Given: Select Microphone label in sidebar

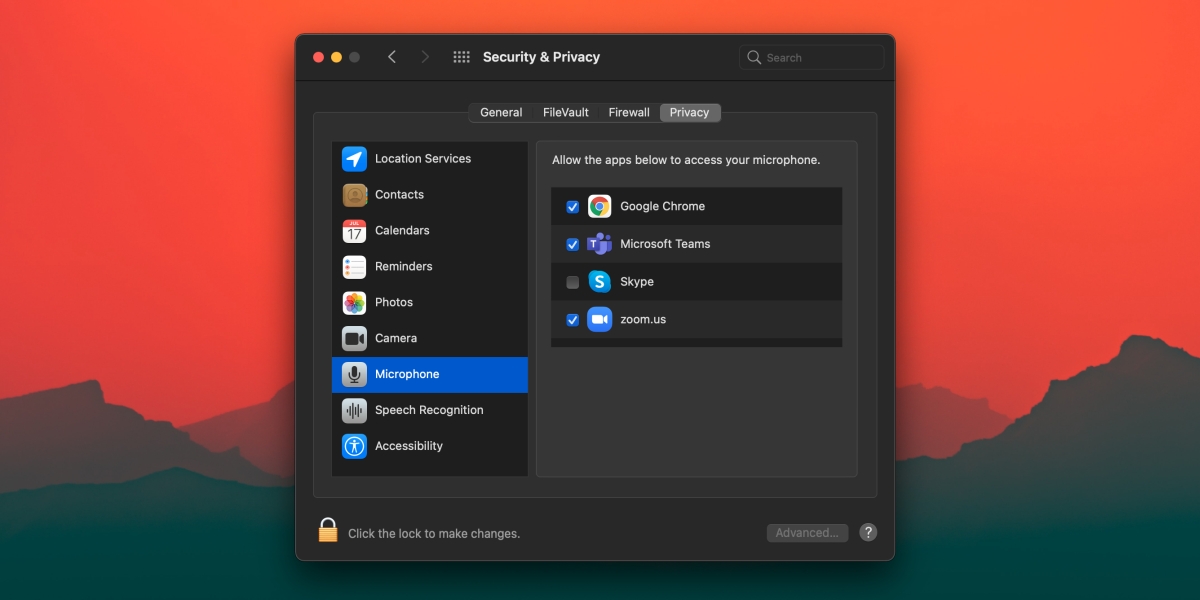Looking at the screenshot, I should click(x=407, y=375).
